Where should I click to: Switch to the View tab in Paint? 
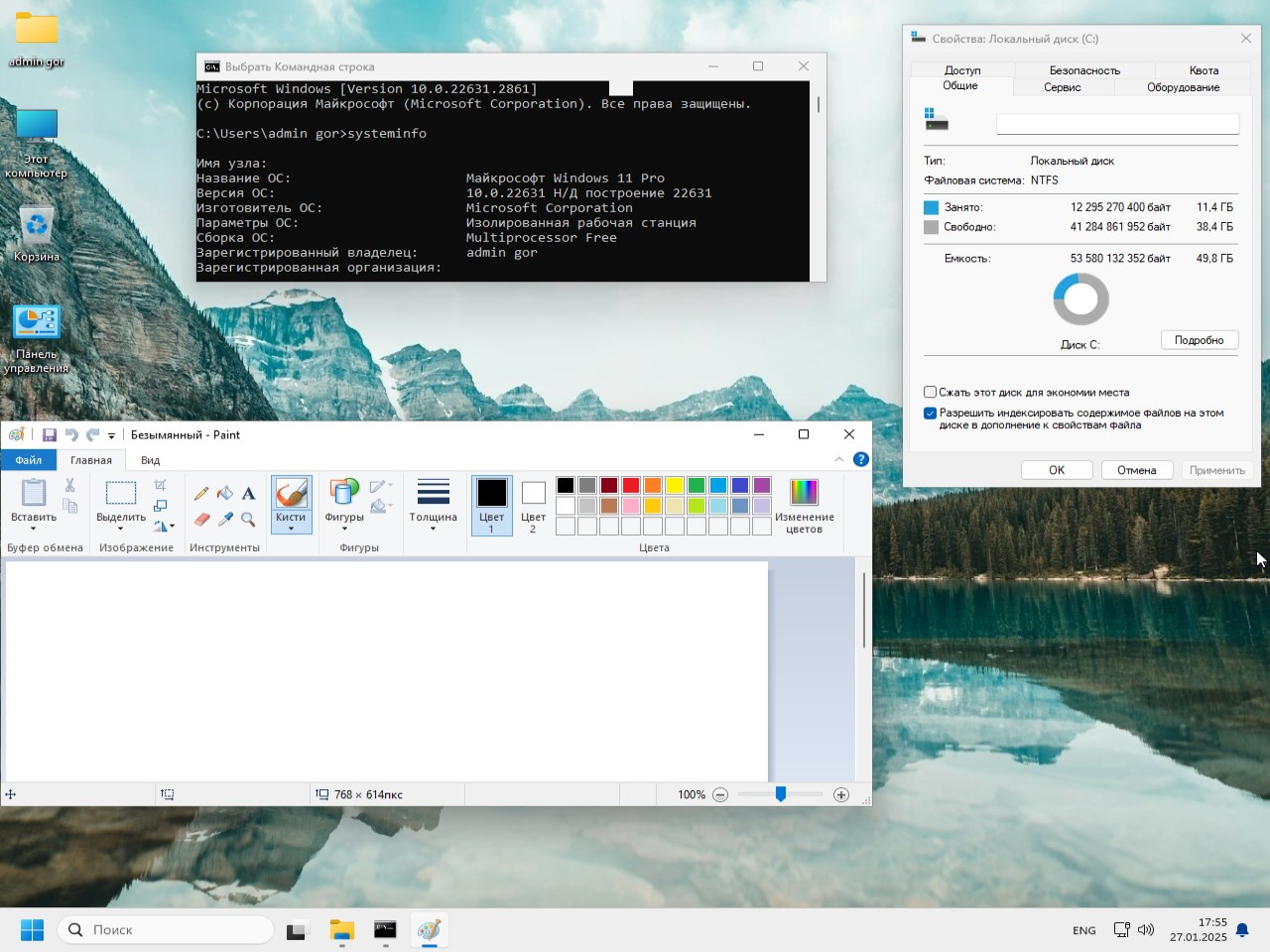tap(150, 460)
